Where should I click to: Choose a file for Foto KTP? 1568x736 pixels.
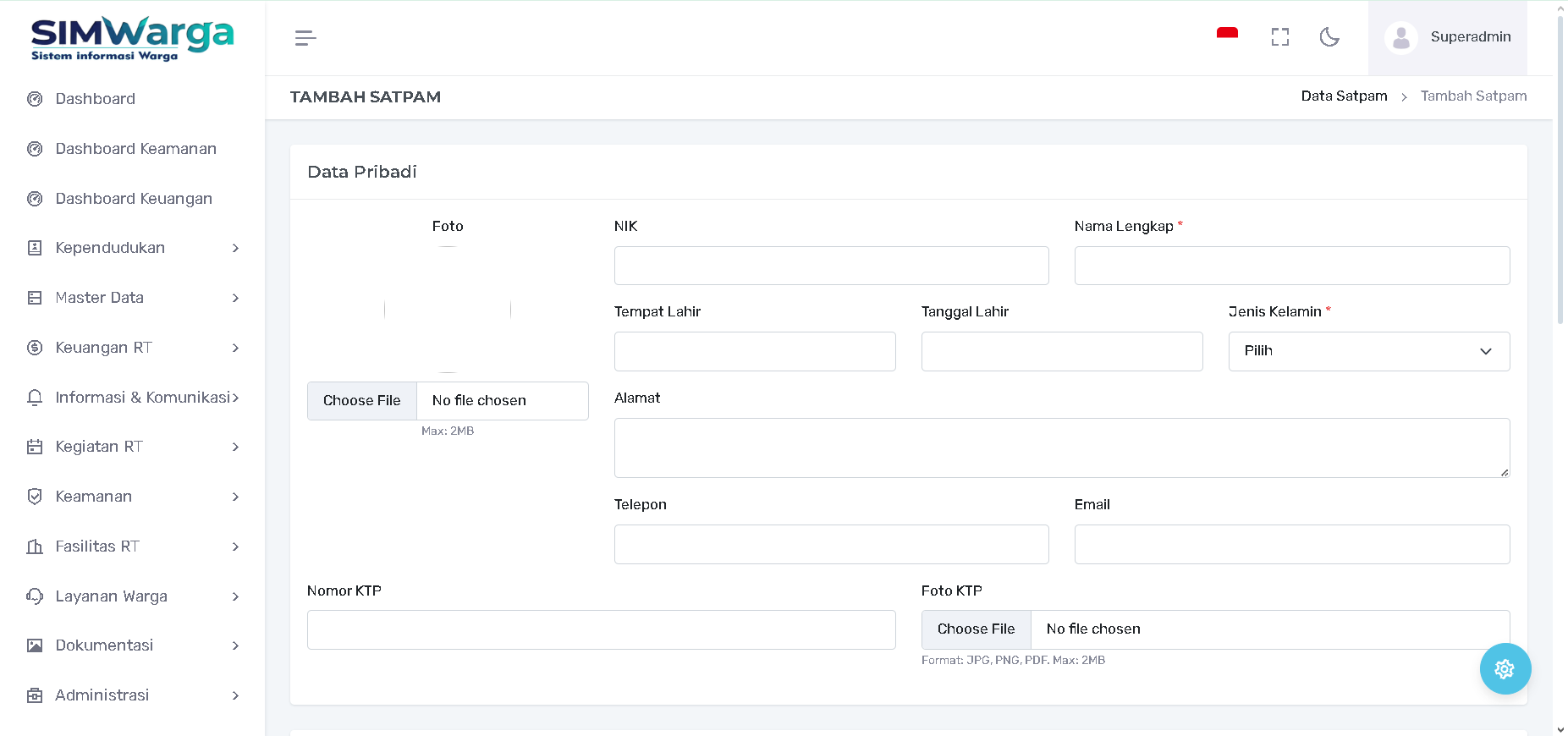click(x=976, y=629)
